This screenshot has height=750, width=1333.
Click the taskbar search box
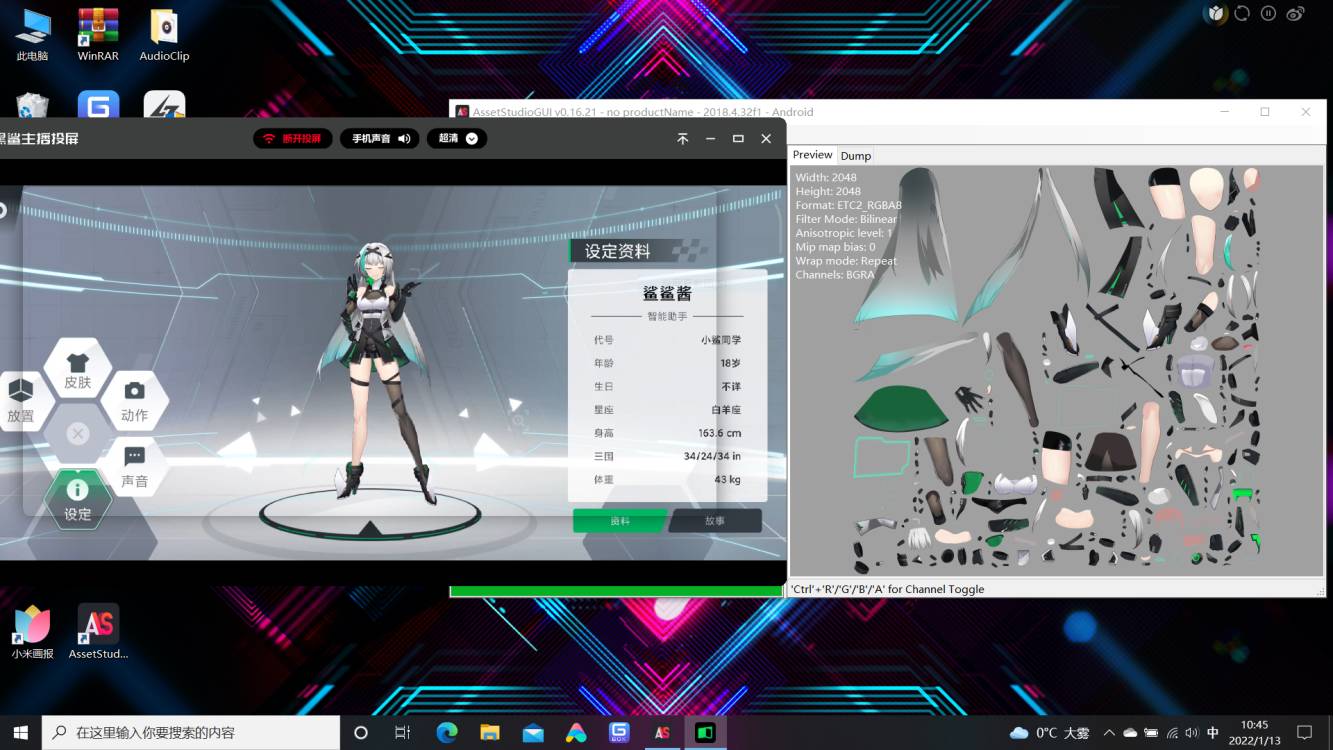(x=191, y=732)
